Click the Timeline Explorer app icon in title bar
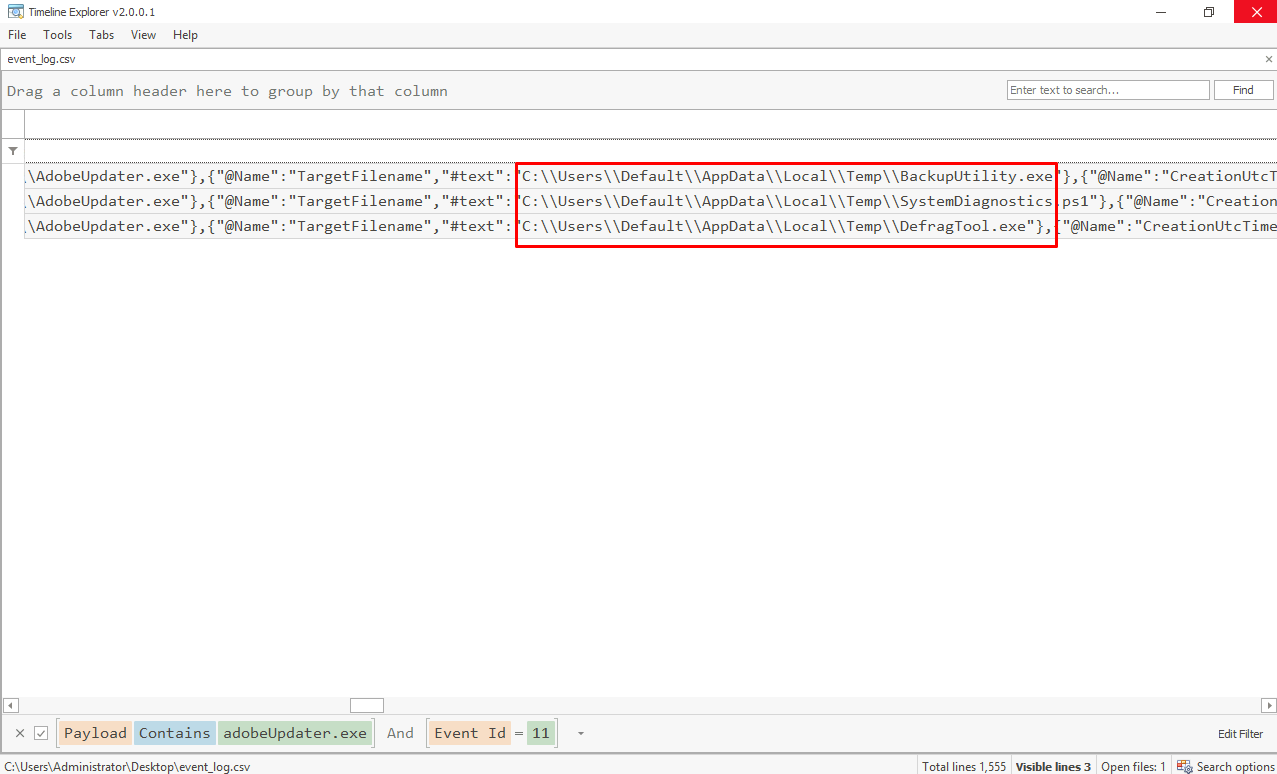This screenshot has width=1277, height=774. pos(13,12)
